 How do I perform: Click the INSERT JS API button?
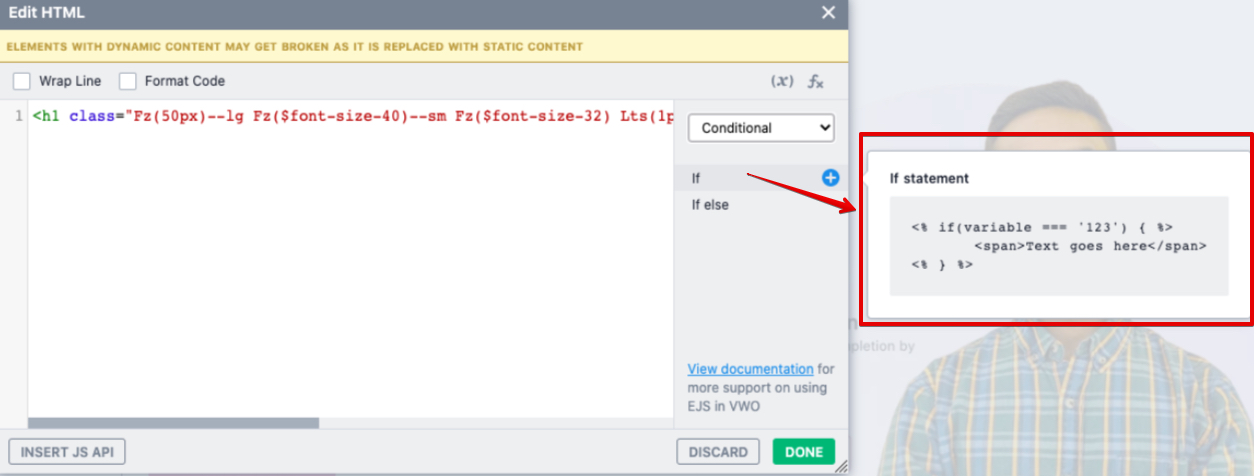[67, 452]
